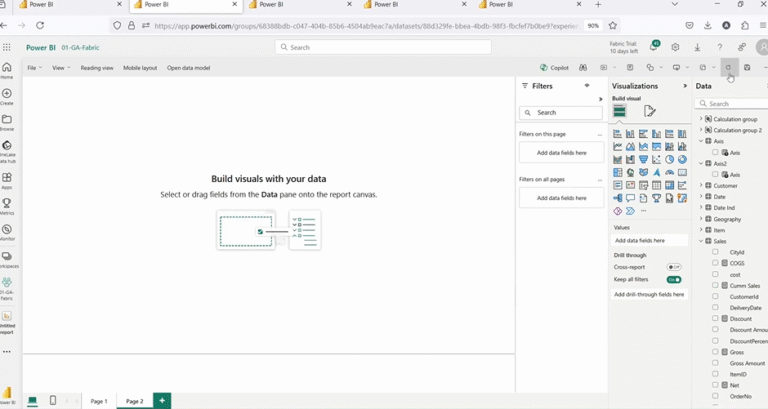Screen dimensions: 768x409
Task: Expand the Geography table
Action: tap(701, 219)
